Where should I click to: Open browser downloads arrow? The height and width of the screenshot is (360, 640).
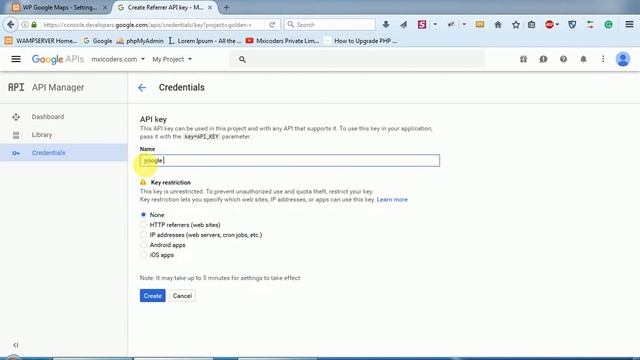pyautogui.click(x=386, y=24)
